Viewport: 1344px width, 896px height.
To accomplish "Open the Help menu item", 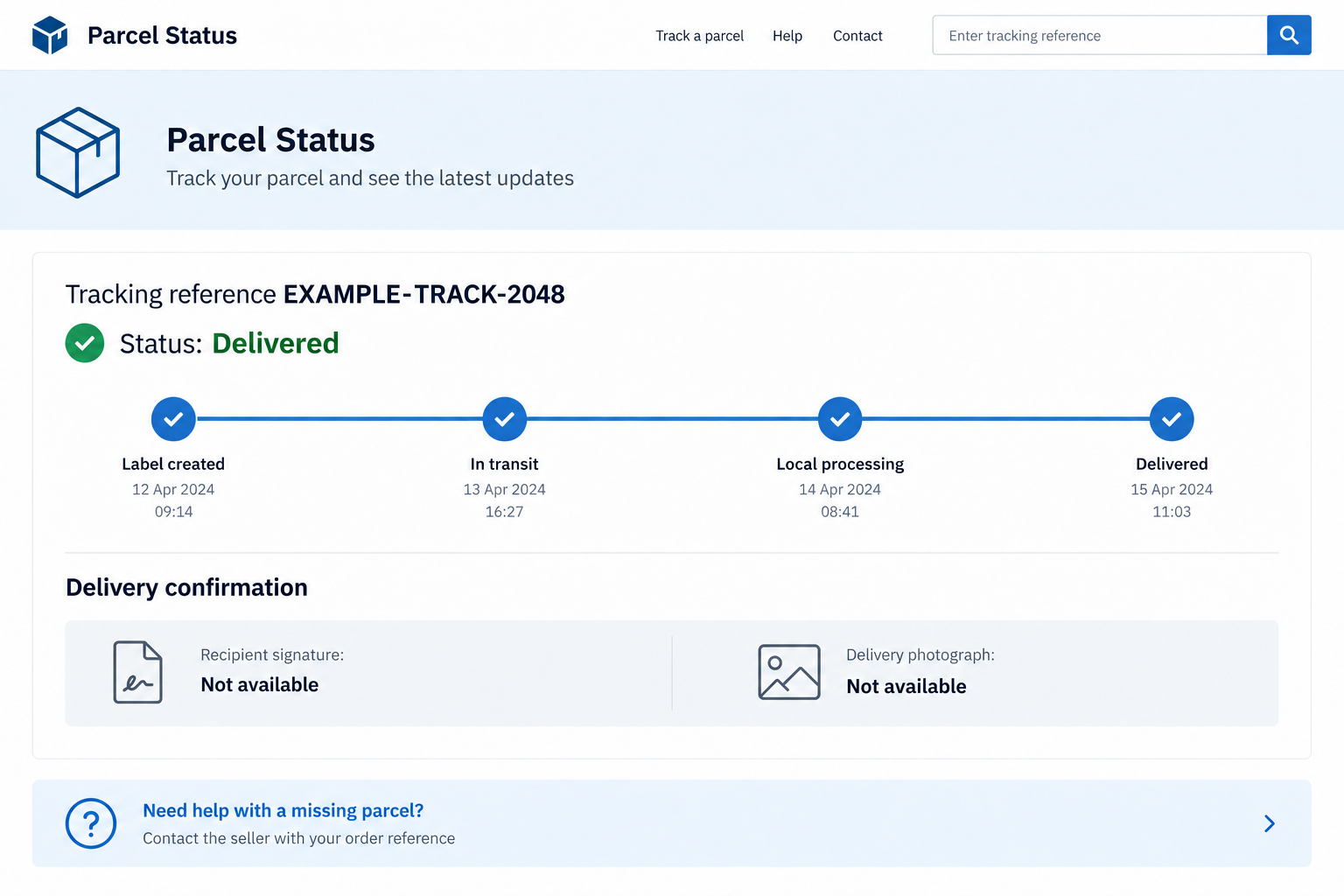I will [787, 36].
